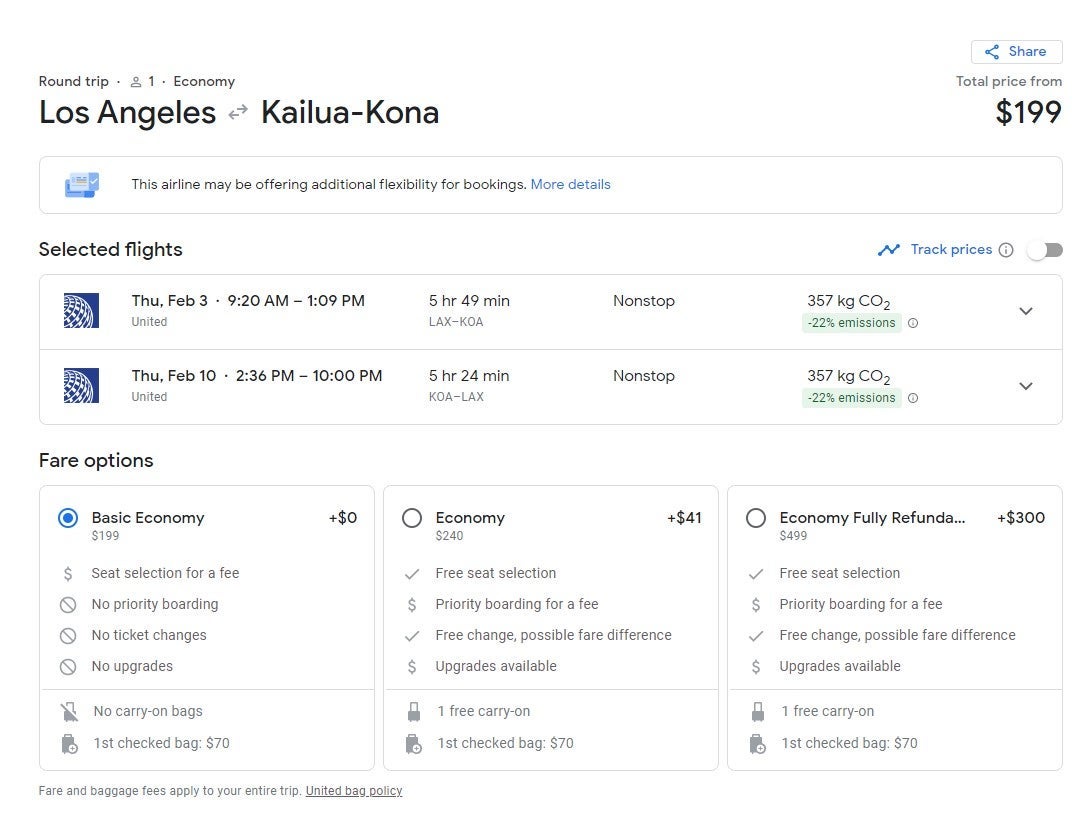Open the More details link
Screen dimensions: 1084x813
click(x=570, y=185)
